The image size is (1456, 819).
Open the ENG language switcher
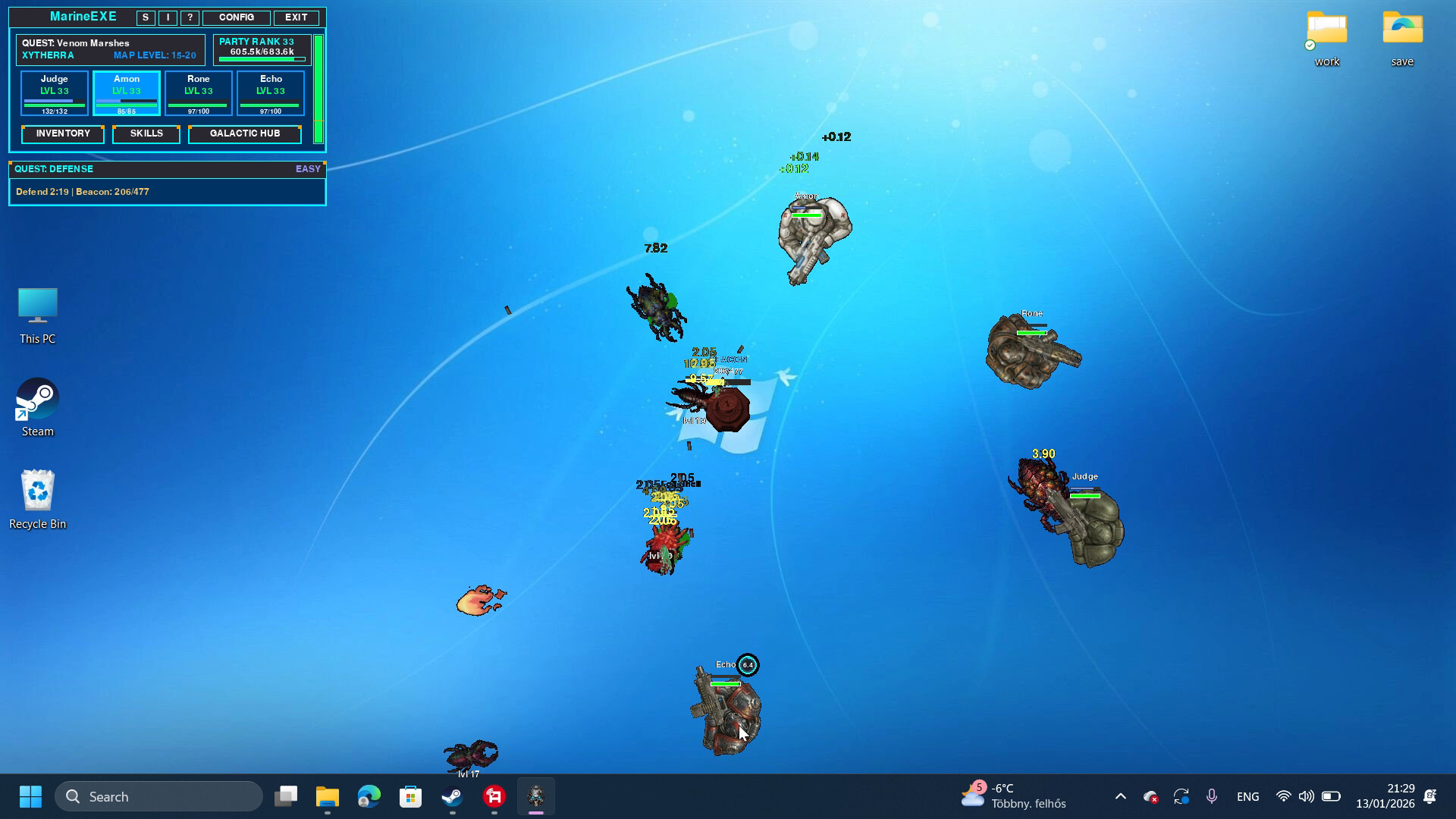coord(1247,796)
